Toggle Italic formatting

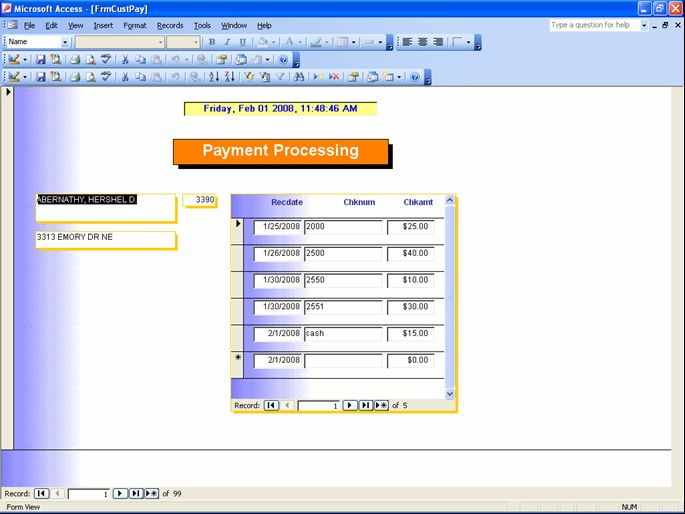[227, 42]
